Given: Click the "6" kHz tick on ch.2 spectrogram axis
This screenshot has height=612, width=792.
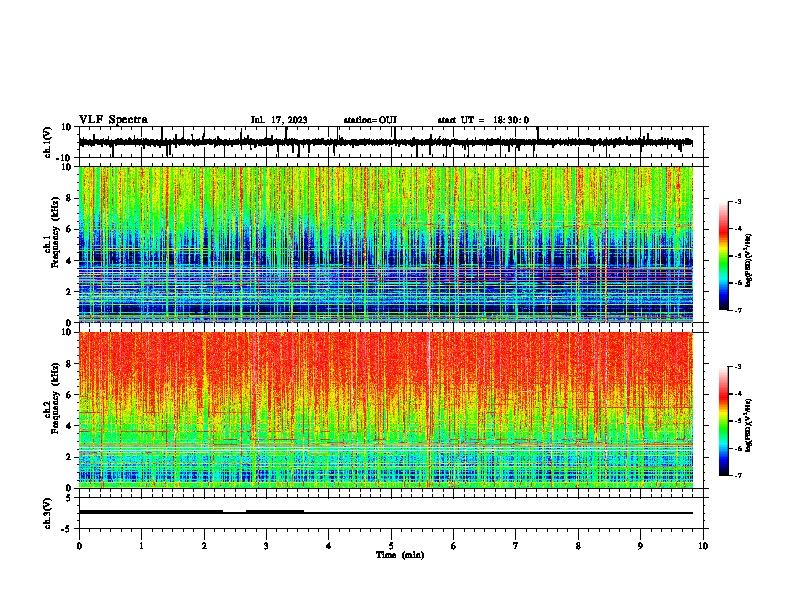Looking at the screenshot, I should pos(70,394).
